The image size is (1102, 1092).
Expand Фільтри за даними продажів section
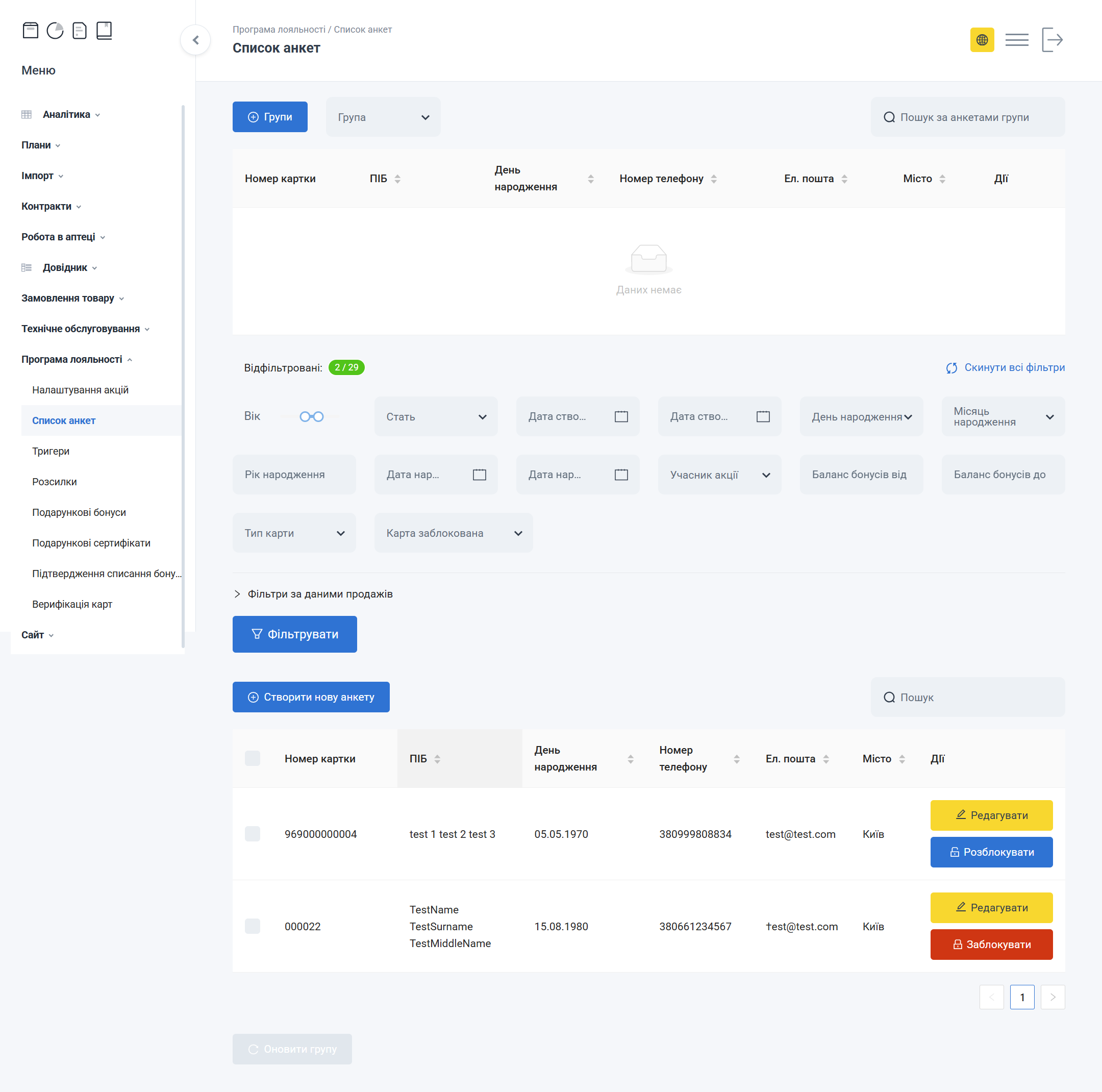[314, 594]
